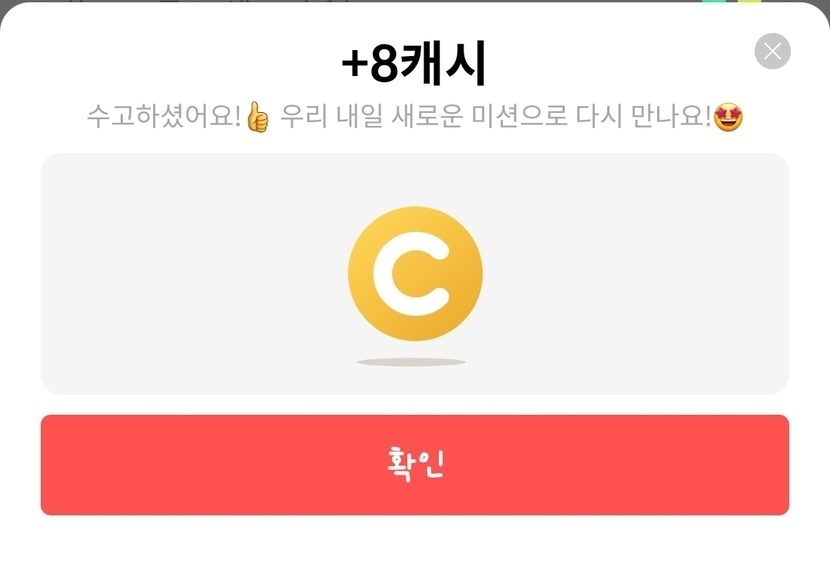Screen dimensions: 830x576
Task: Tap the gold cash coin icon
Action: click(416, 274)
